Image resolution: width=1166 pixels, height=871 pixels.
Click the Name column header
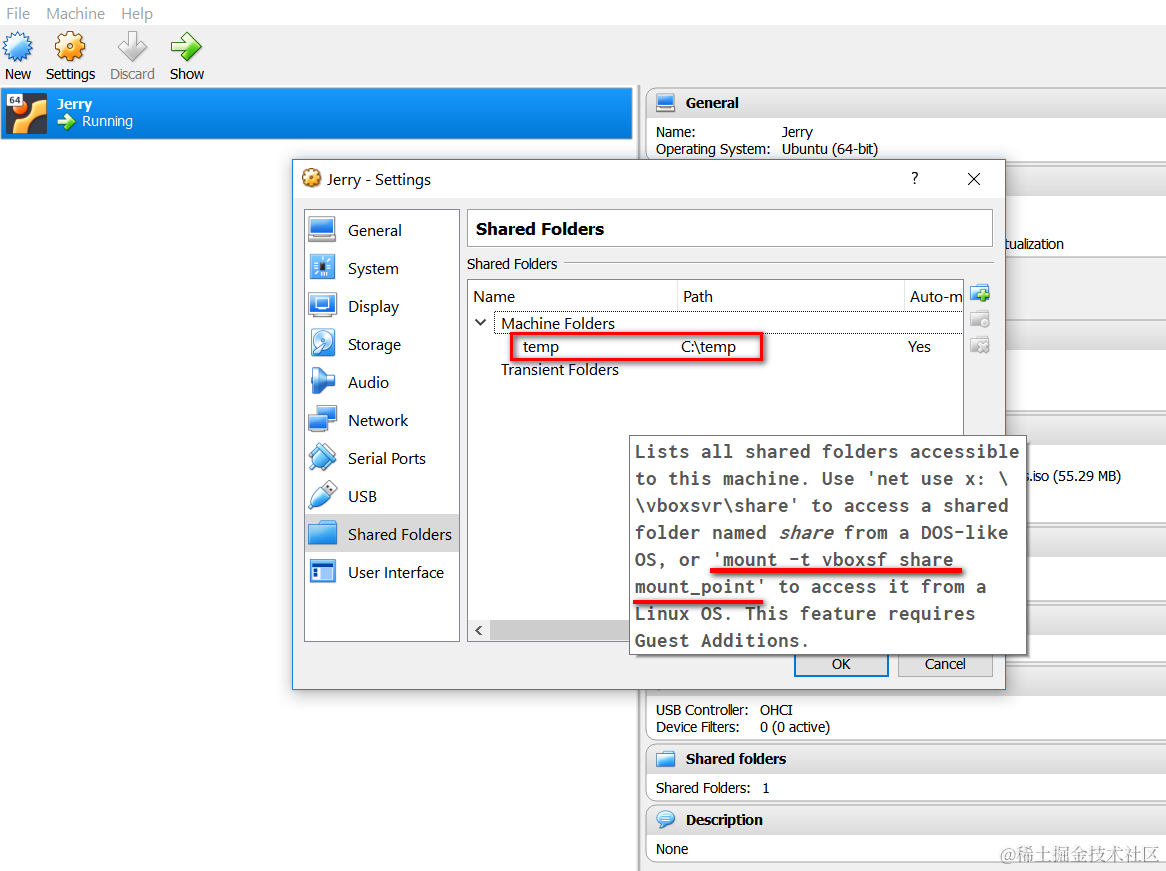(573, 296)
